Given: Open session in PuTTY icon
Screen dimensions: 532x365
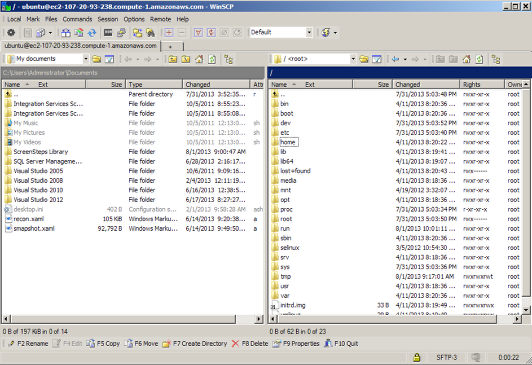Looking at the screenshot, I should coord(121,33).
